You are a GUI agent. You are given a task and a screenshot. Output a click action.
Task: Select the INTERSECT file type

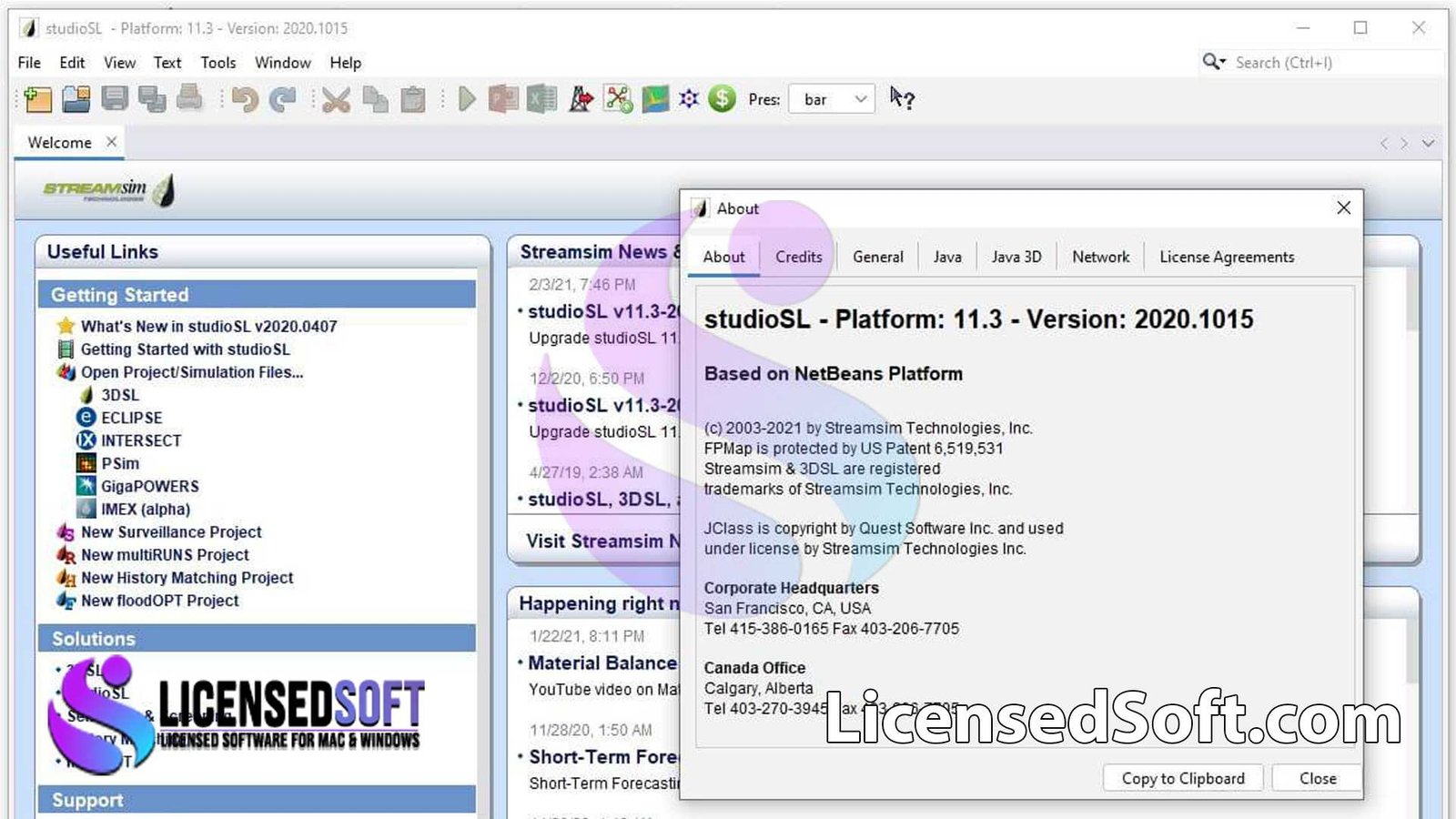(141, 440)
